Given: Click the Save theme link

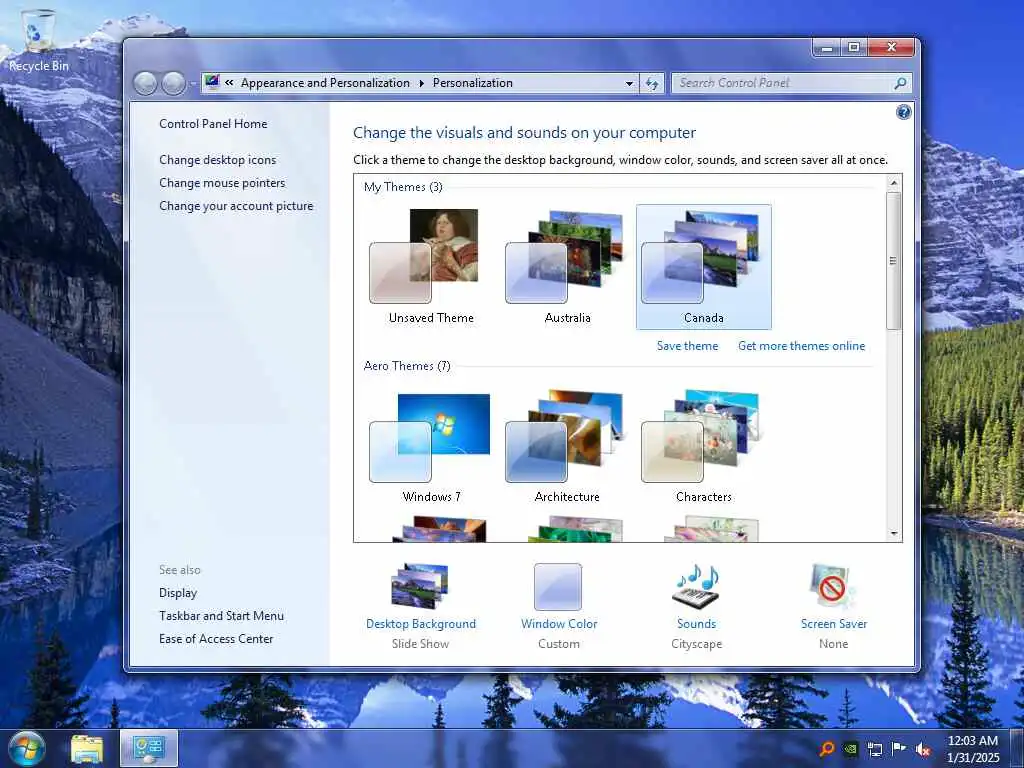Looking at the screenshot, I should click(x=687, y=345).
